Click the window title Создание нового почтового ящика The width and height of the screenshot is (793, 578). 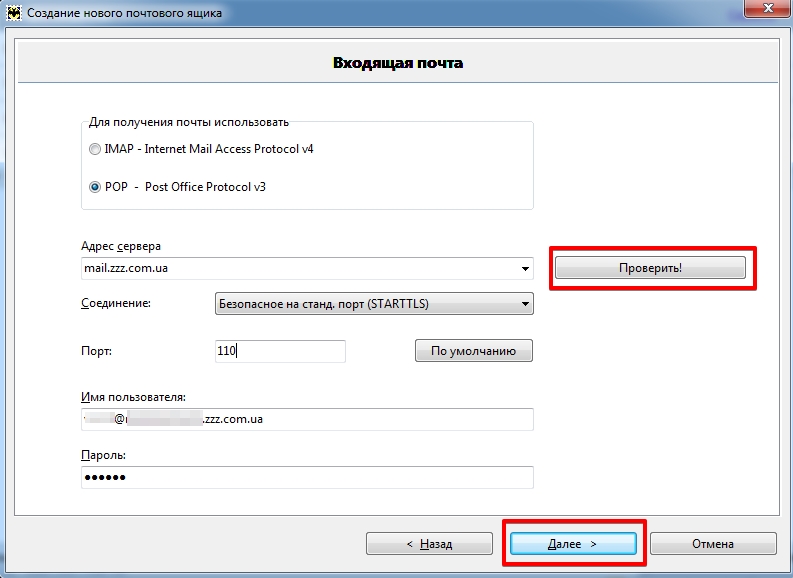coord(124,13)
